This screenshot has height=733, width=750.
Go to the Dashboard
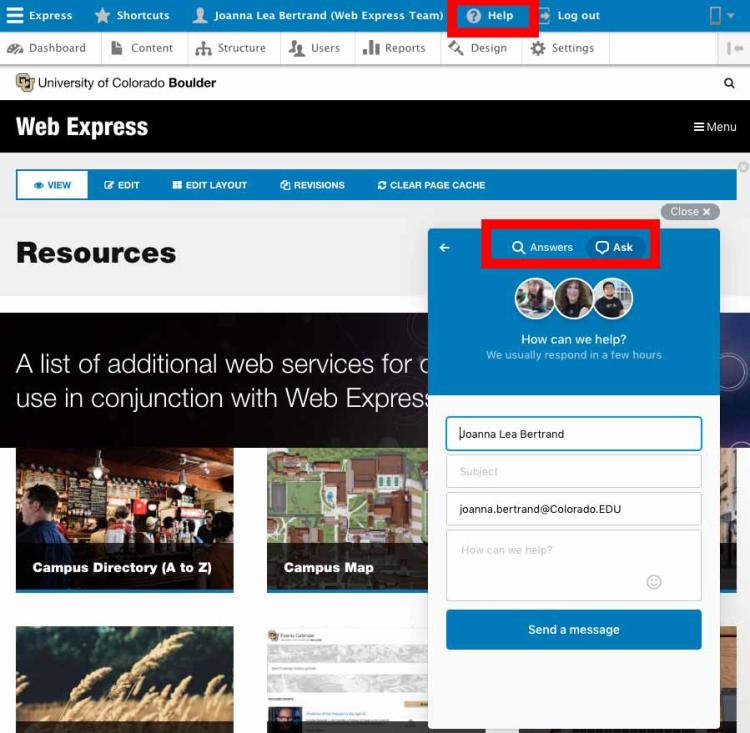[46, 48]
